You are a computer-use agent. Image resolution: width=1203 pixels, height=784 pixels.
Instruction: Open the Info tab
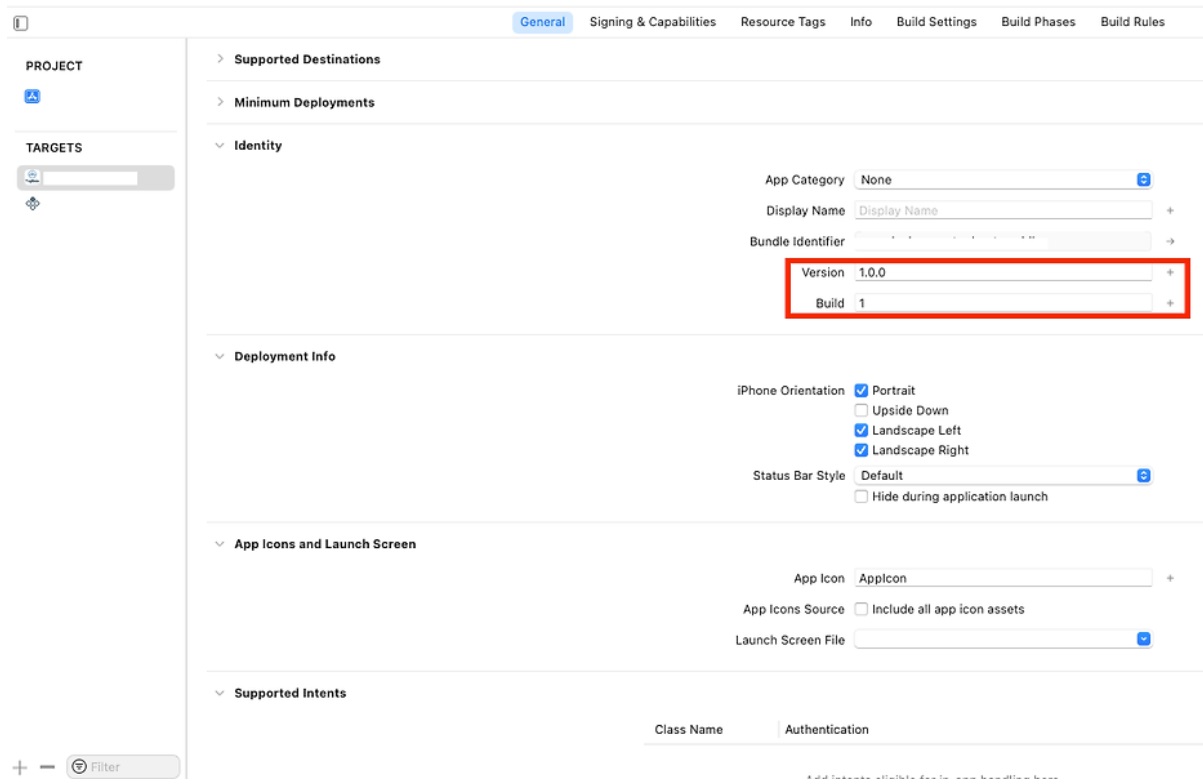[x=861, y=22]
